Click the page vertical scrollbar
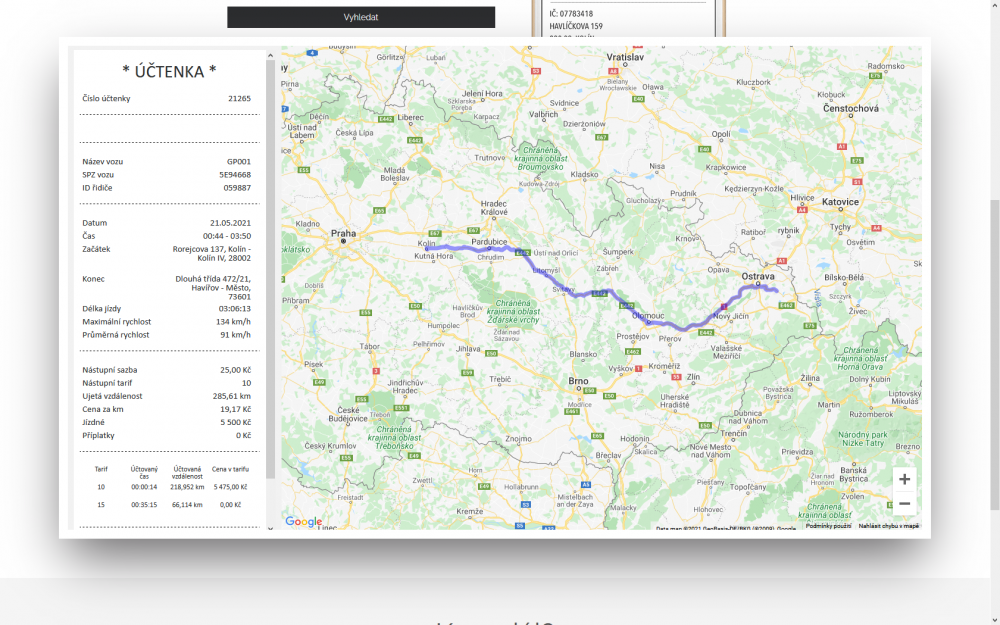The width and height of the screenshot is (1000, 625). (995, 354)
